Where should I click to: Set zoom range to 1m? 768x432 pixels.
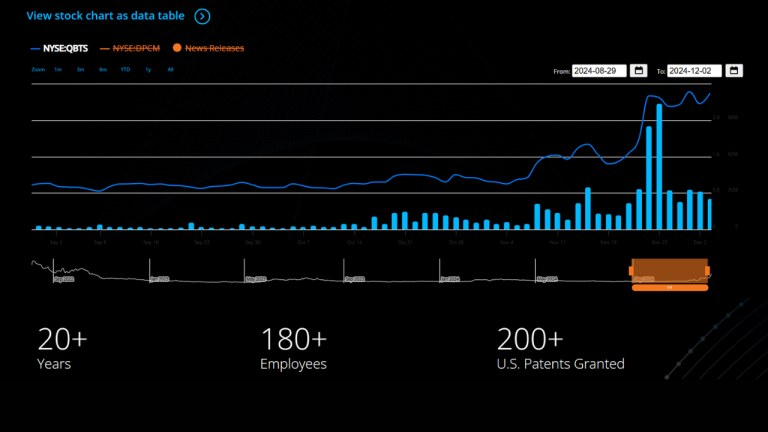pos(58,70)
